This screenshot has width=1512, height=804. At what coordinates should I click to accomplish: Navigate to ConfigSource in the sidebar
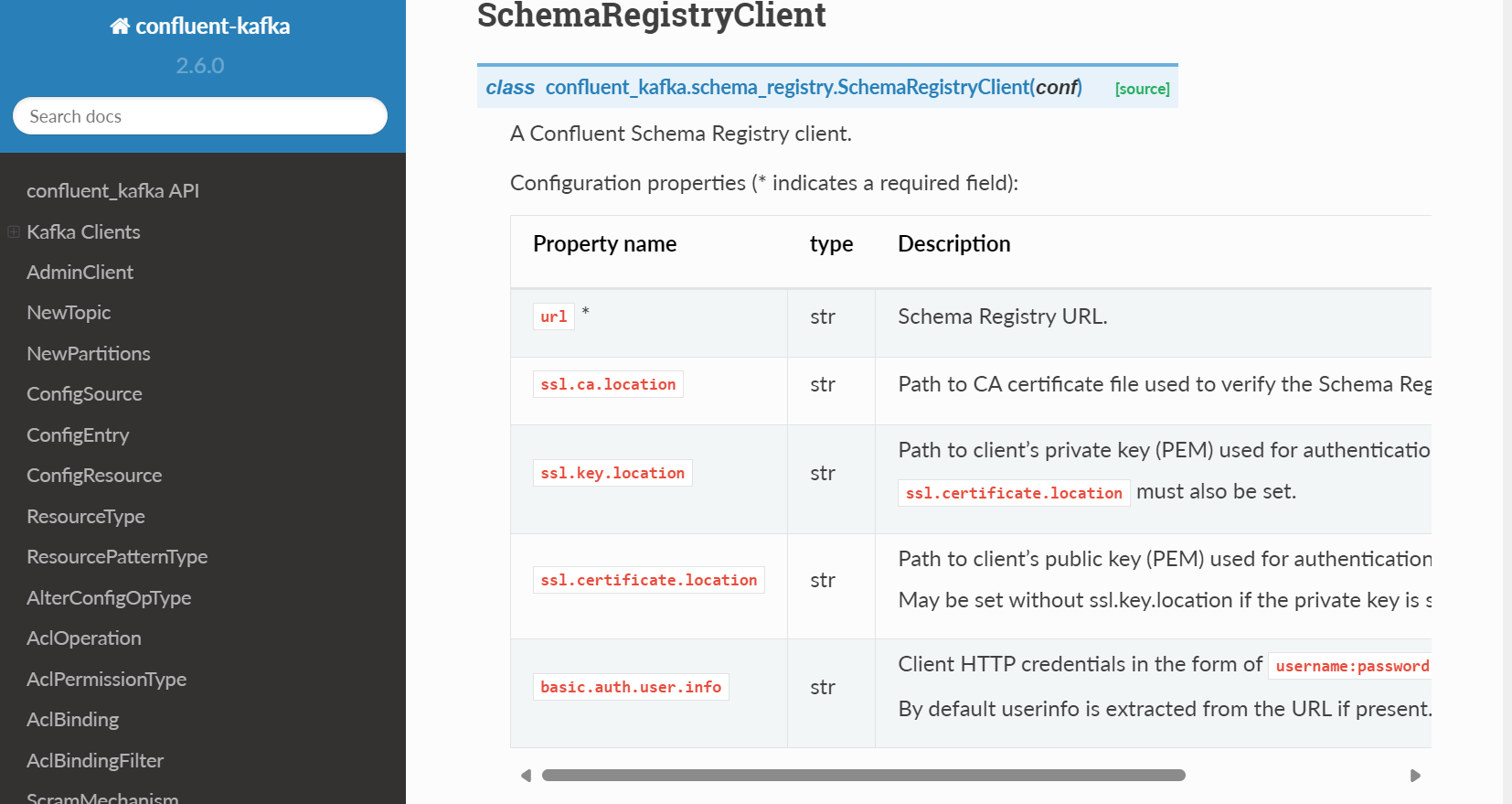coord(84,394)
